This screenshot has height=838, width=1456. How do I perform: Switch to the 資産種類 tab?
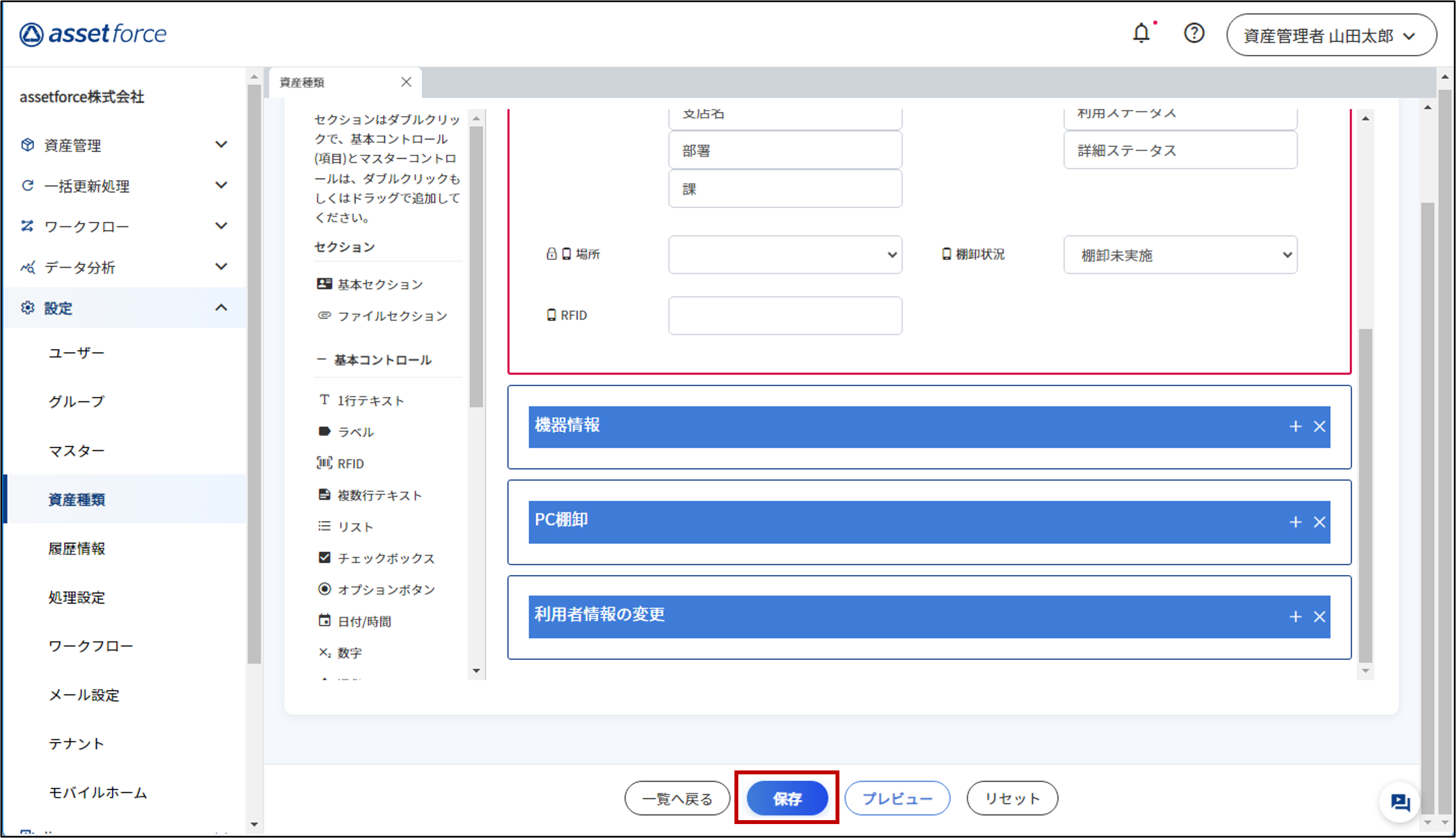[345, 82]
